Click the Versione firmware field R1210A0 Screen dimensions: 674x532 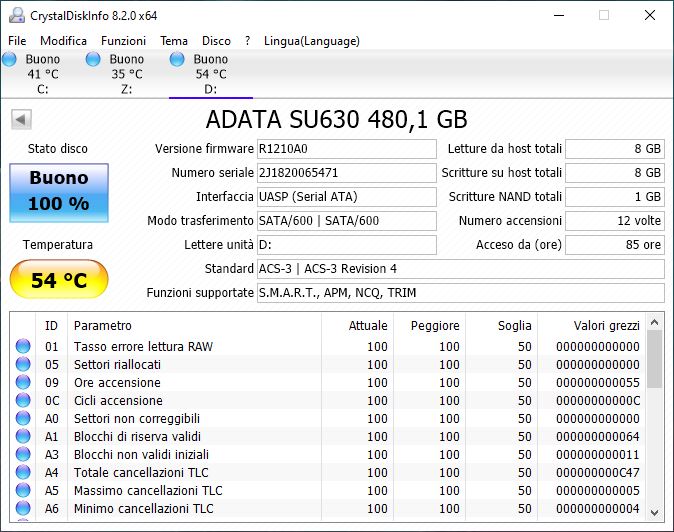point(347,149)
